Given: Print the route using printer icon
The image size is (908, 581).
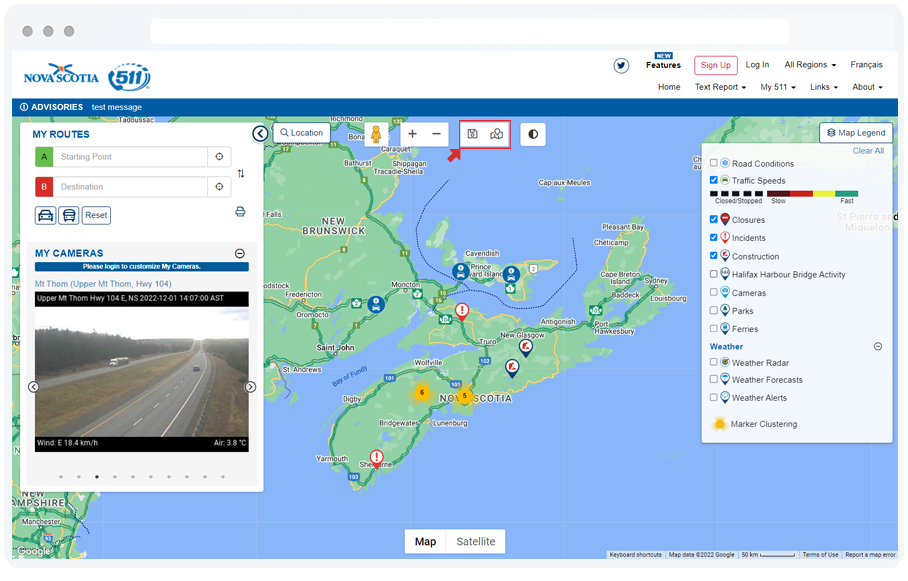Looking at the screenshot, I should pos(240,212).
